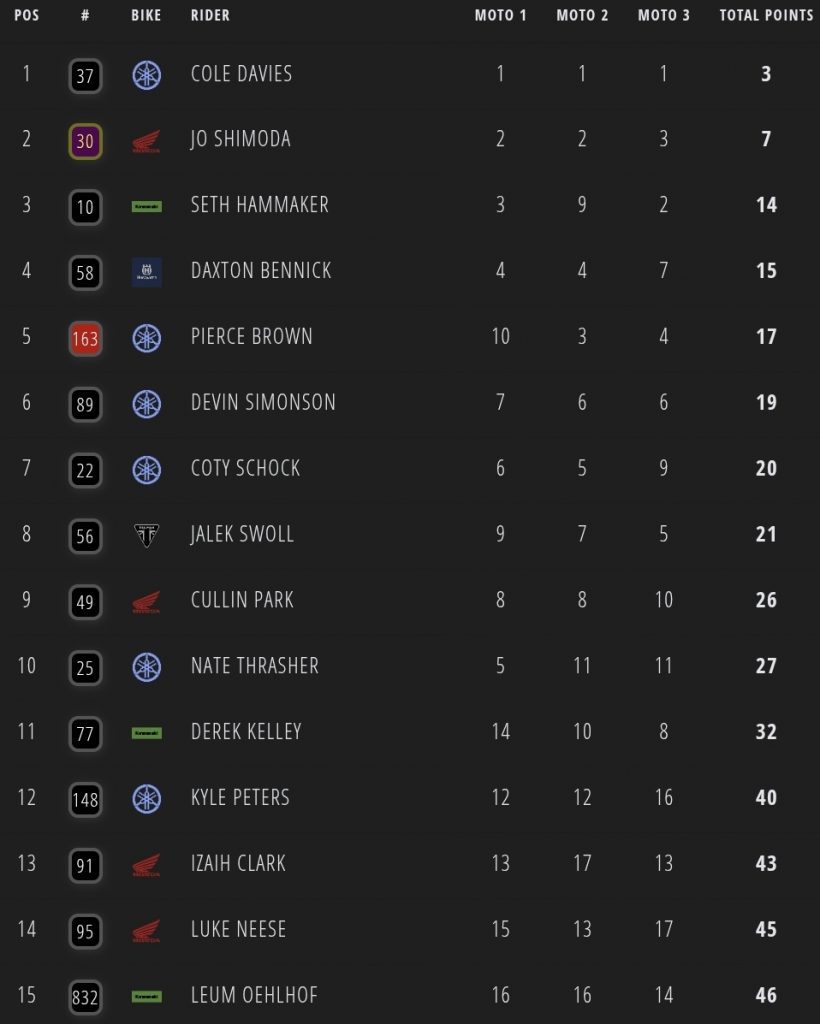This screenshot has width=820, height=1024.
Task: Sort by Moto 1 column header
Action: click(500, 15)
